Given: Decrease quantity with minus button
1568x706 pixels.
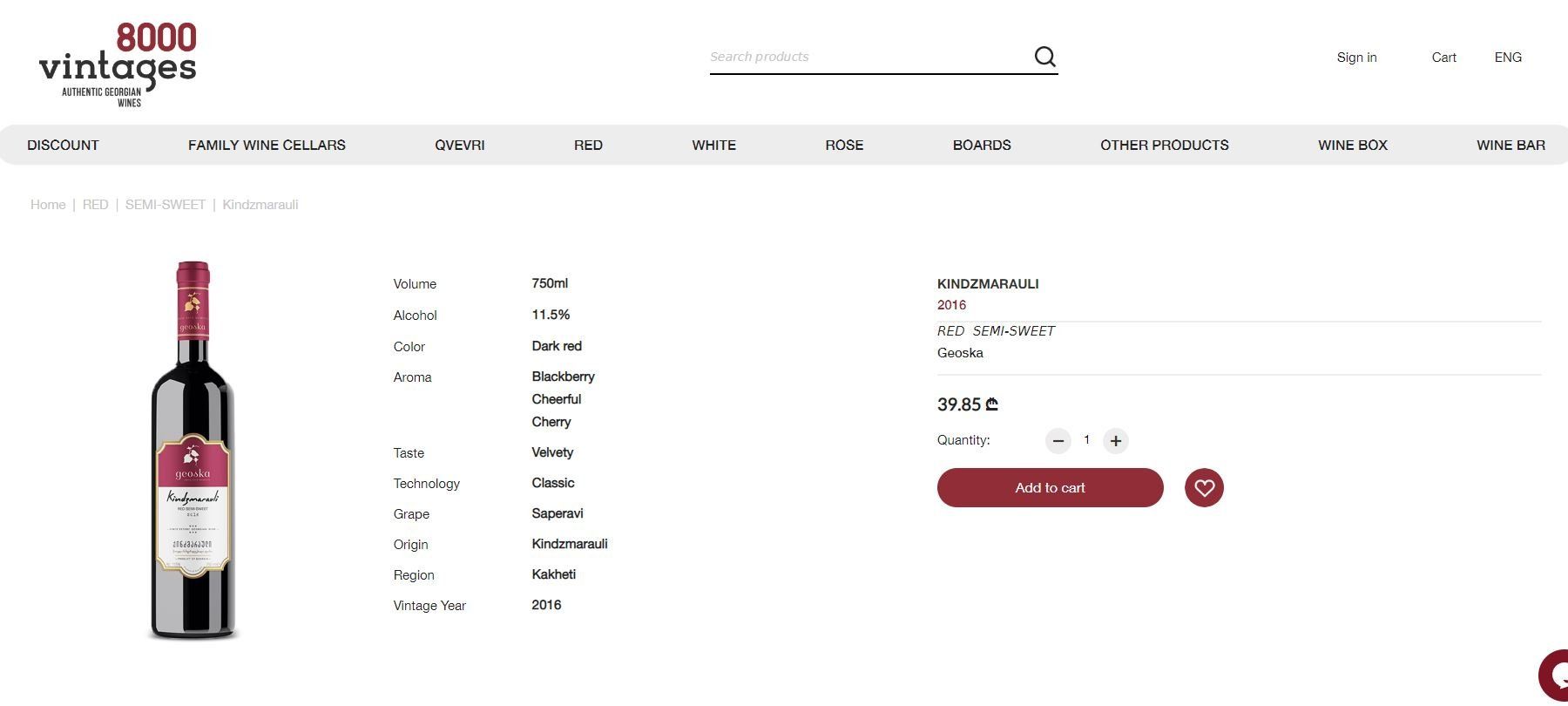Looking at the screenshot, I should 1058,441.
